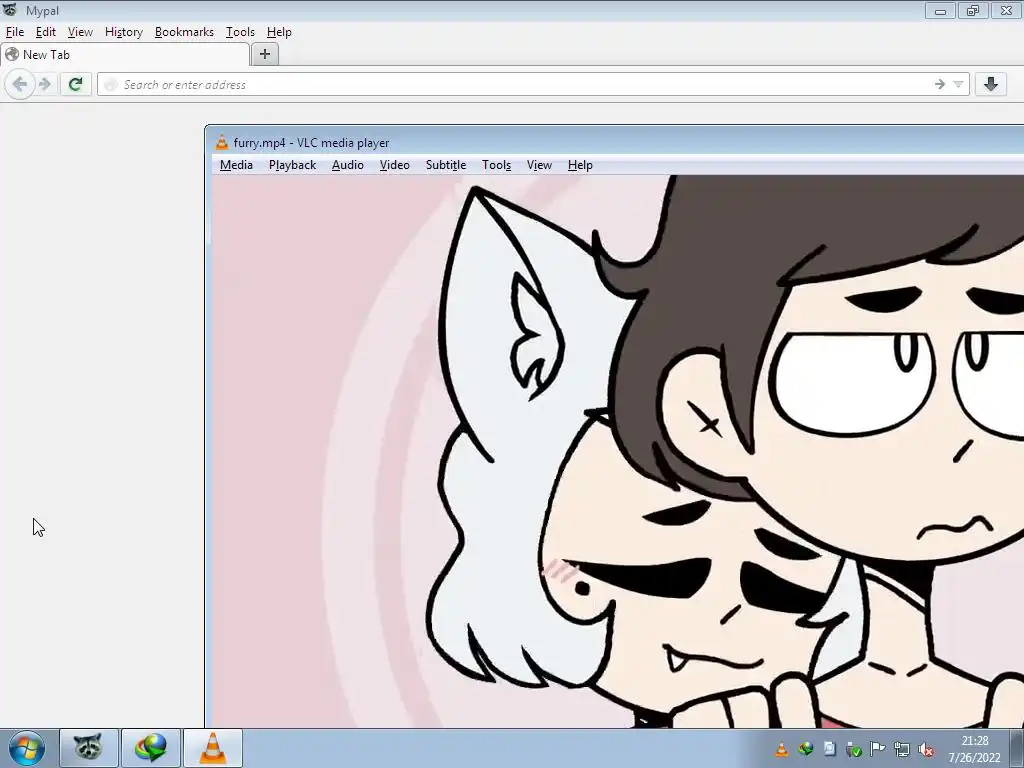Close the Mypal browser window
This screenshot has height=768, width=1024.
click(1006, 10)
